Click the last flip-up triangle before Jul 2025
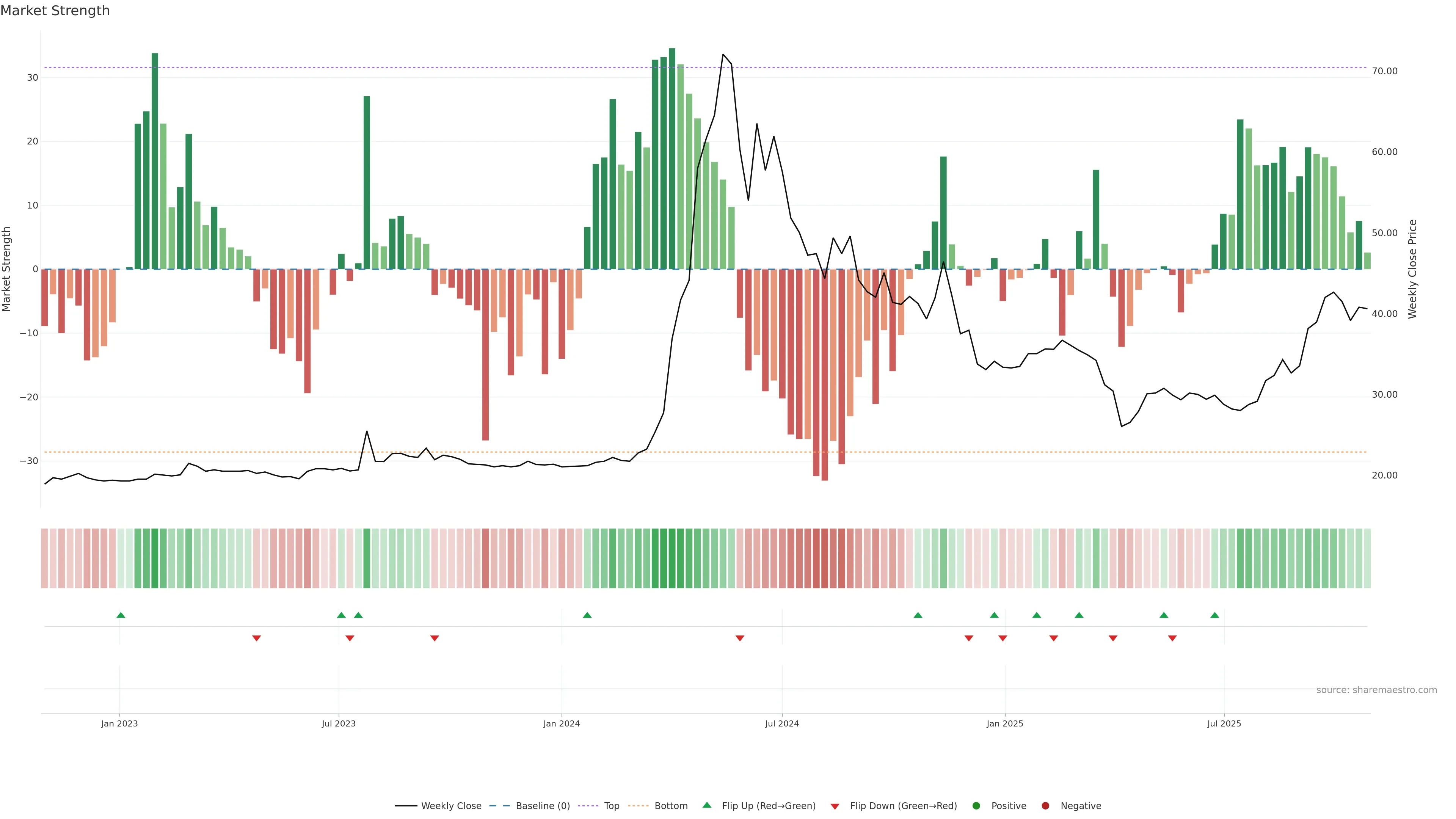The height and width of the screenshot is (819, 1456). [x=1214, y=615]
